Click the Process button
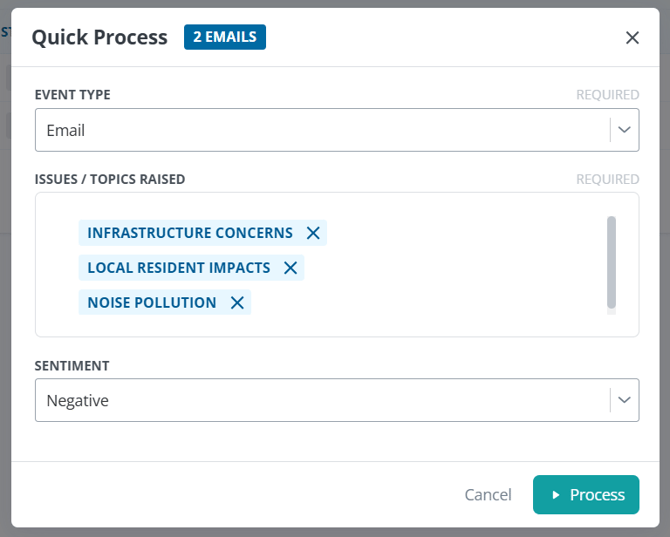This screenshot has width=670, height=537. click(586, 495)
